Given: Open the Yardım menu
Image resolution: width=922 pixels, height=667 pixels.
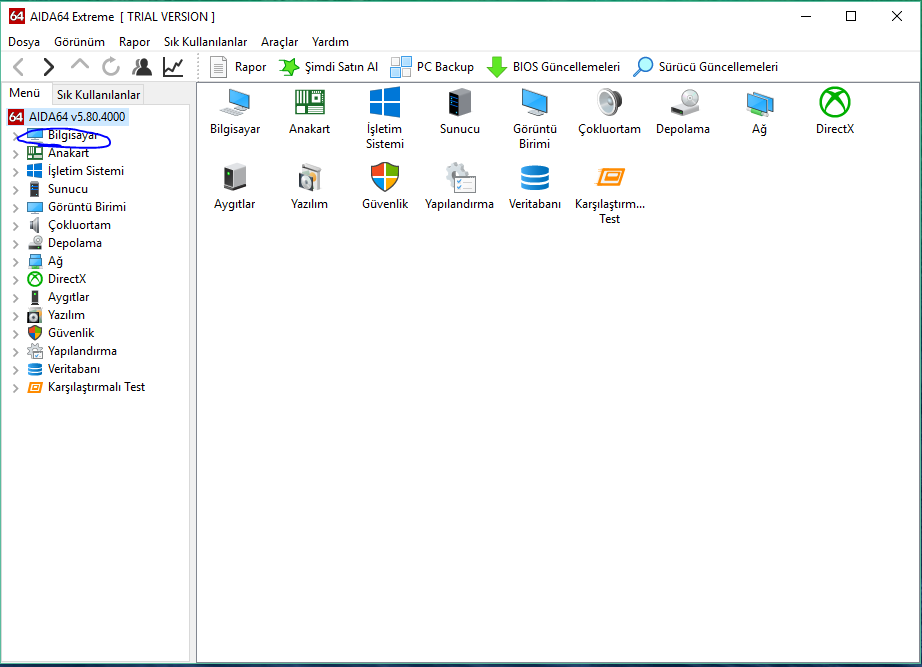Looking at the screenshot, I should tap(330, 42).
